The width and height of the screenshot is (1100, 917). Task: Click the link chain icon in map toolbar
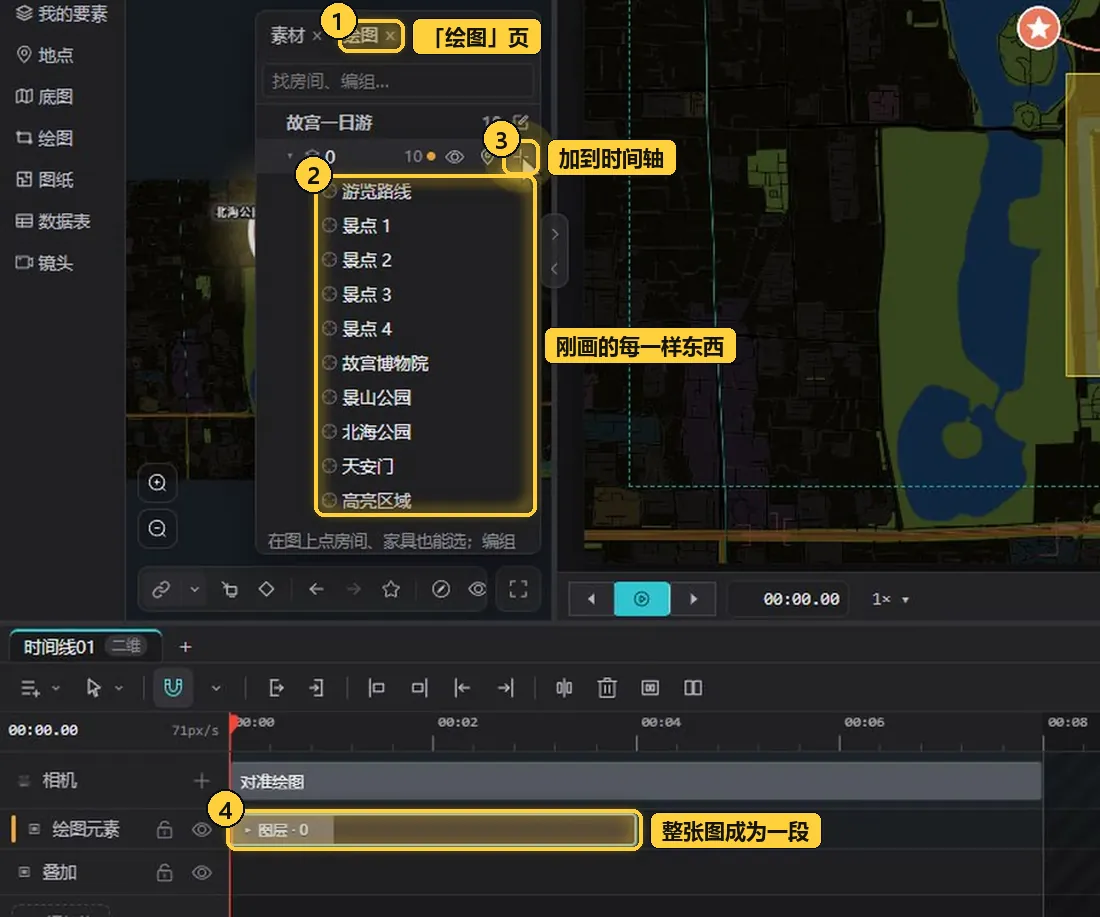tap(161, 589)
